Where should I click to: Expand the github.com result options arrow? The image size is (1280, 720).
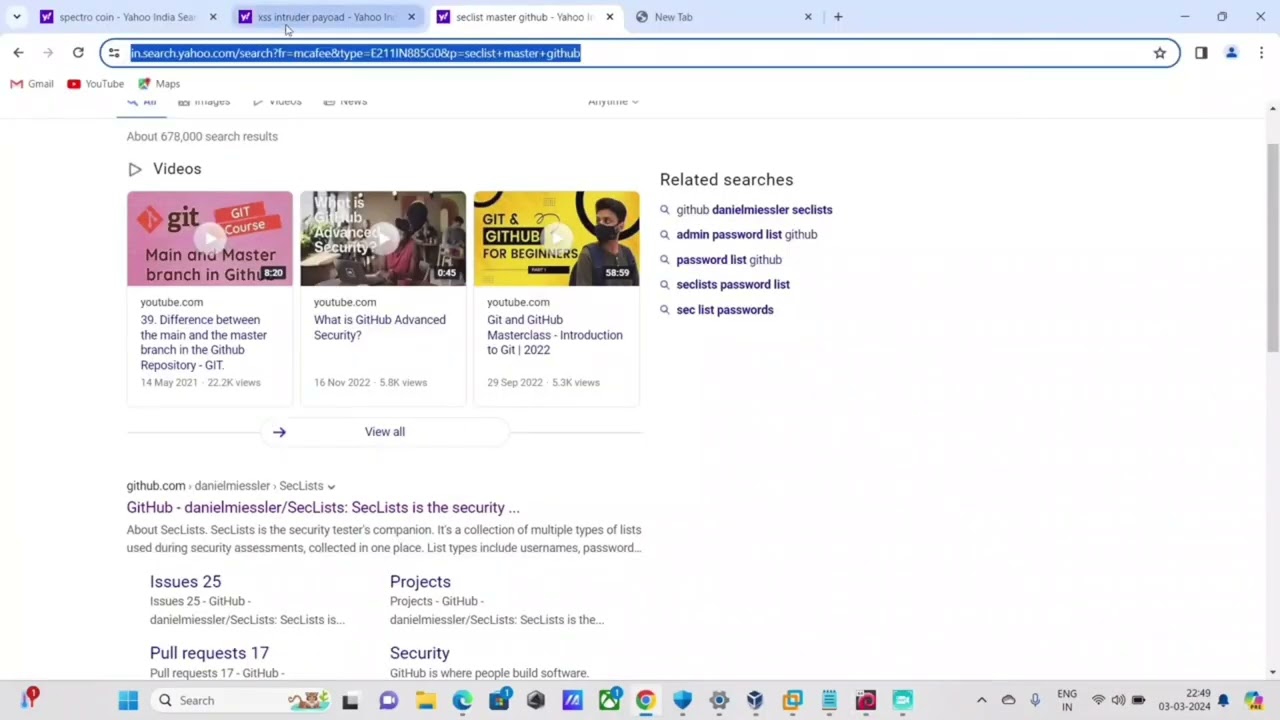point(331,487)
